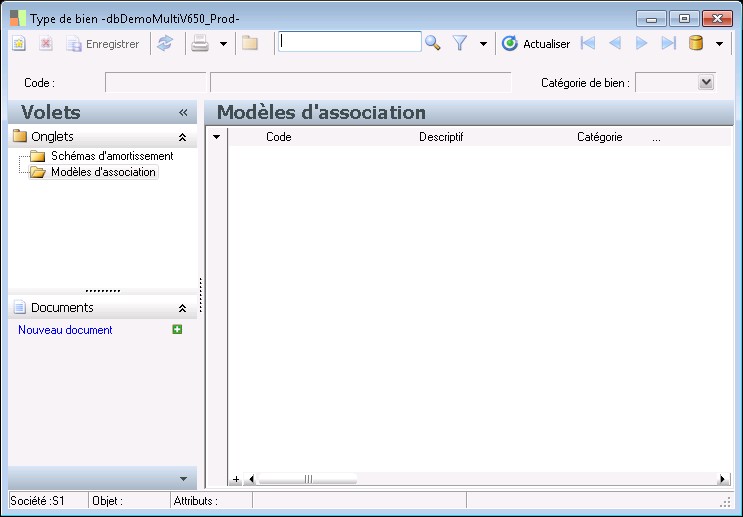Click the delete record red X icon
This screenshot has height=517, width=743.
tap(46, 44)
